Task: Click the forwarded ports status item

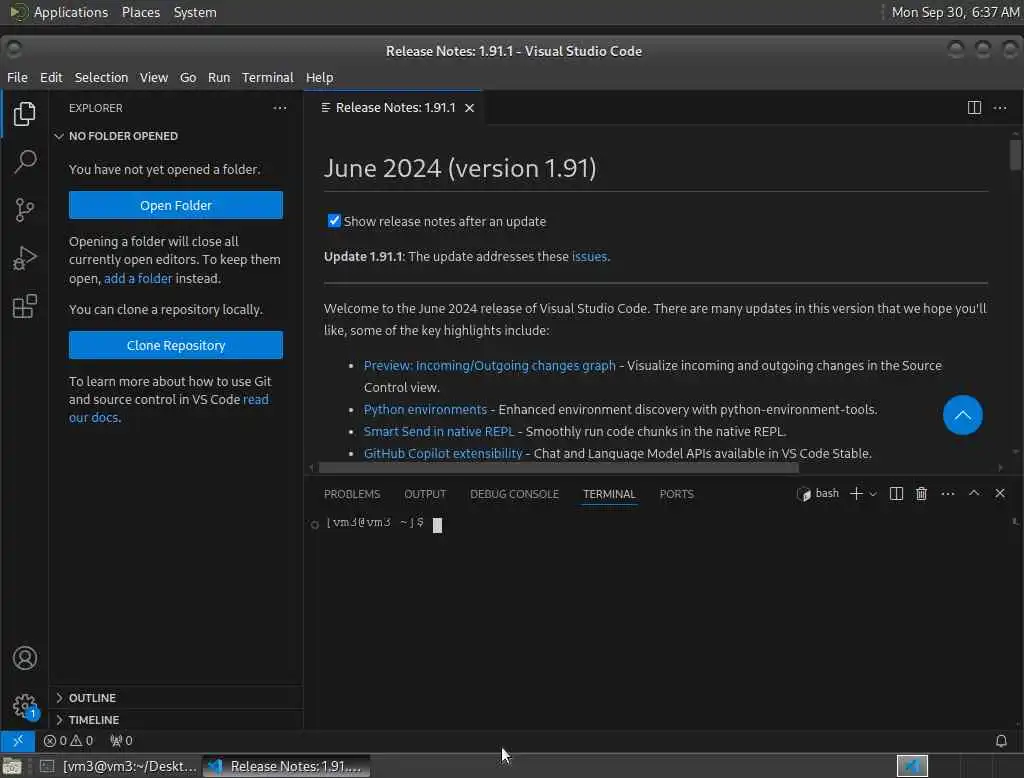Action: click(x=121, y=741)
